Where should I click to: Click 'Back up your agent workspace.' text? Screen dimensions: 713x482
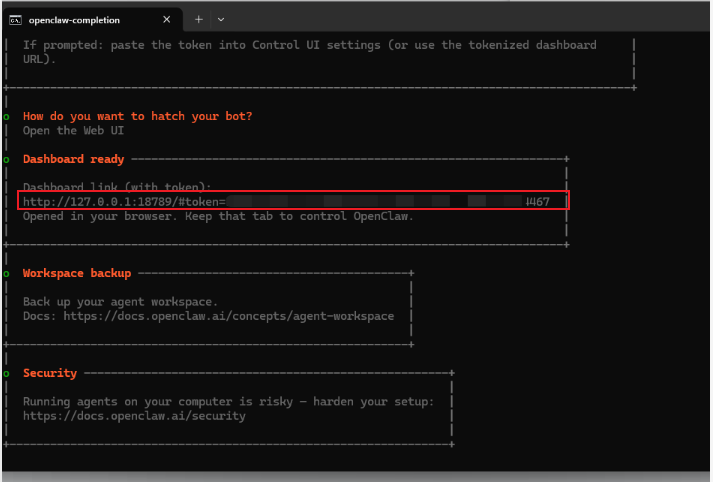click(x=121, y=302)
